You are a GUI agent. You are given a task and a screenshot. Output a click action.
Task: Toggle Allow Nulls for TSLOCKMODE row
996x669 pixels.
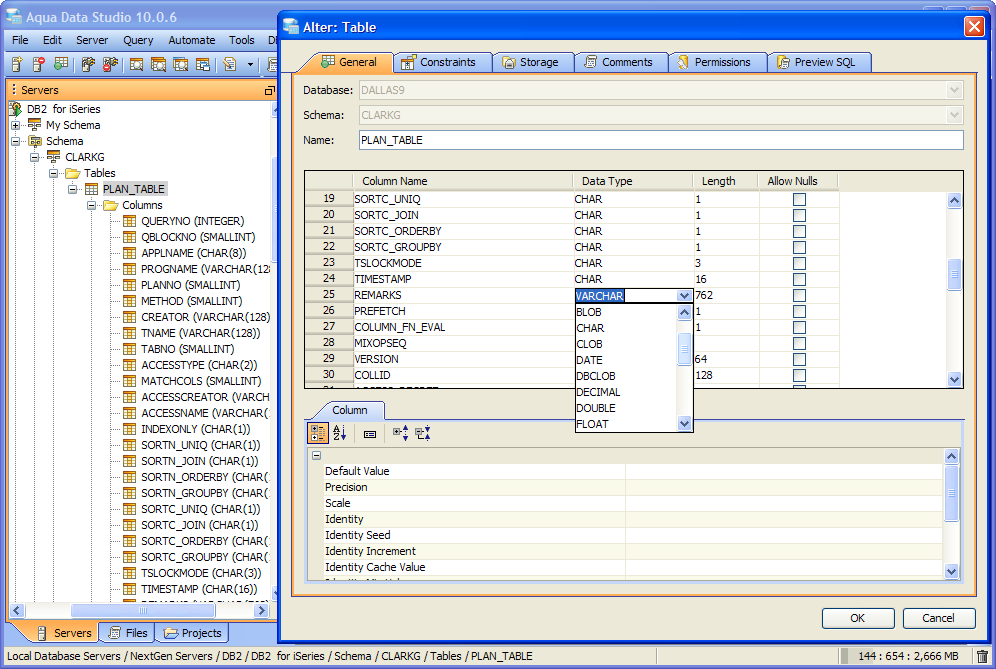[x=799, y=263]
